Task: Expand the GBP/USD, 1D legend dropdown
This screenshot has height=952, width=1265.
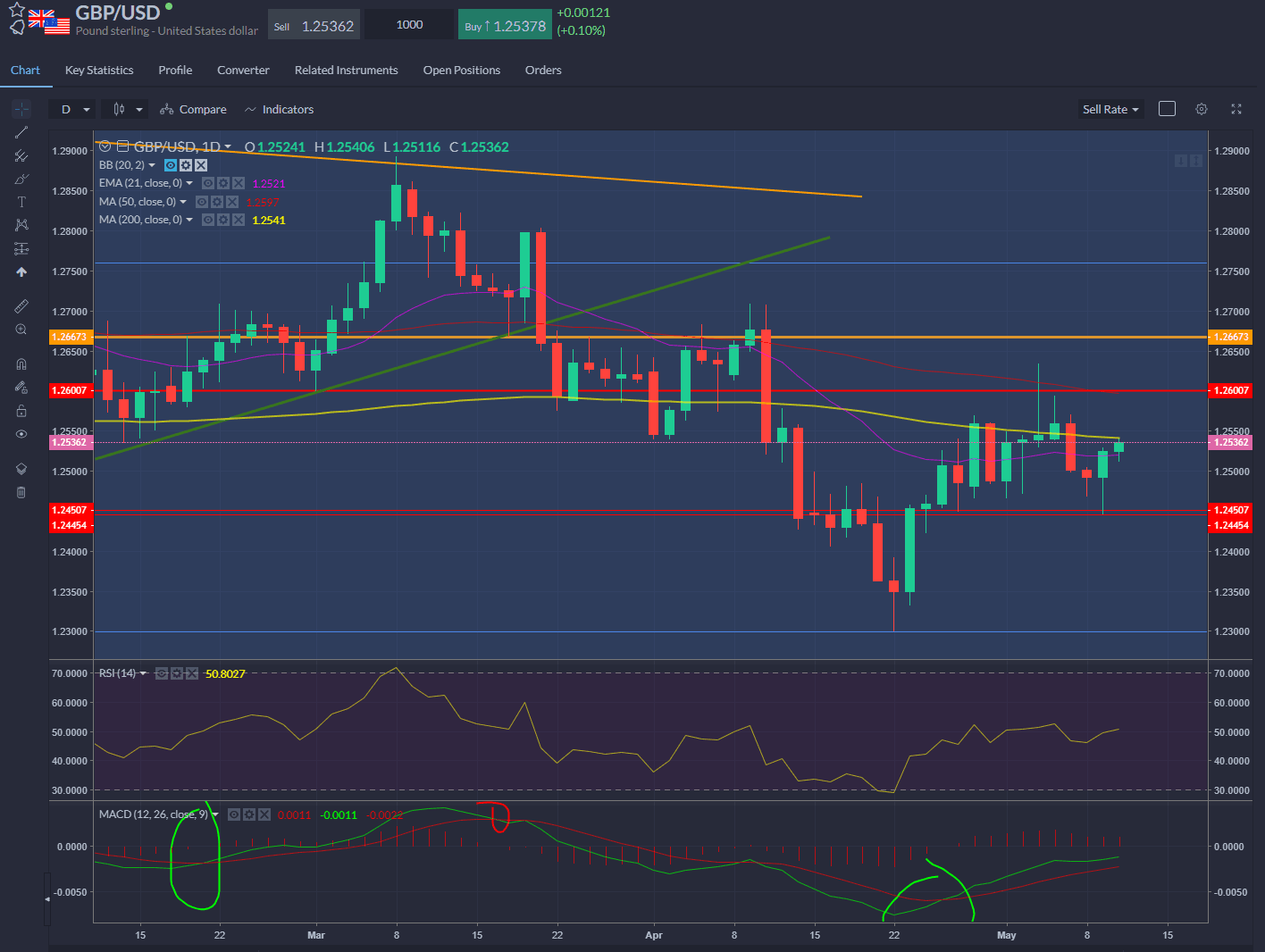Action: [228, 147]
